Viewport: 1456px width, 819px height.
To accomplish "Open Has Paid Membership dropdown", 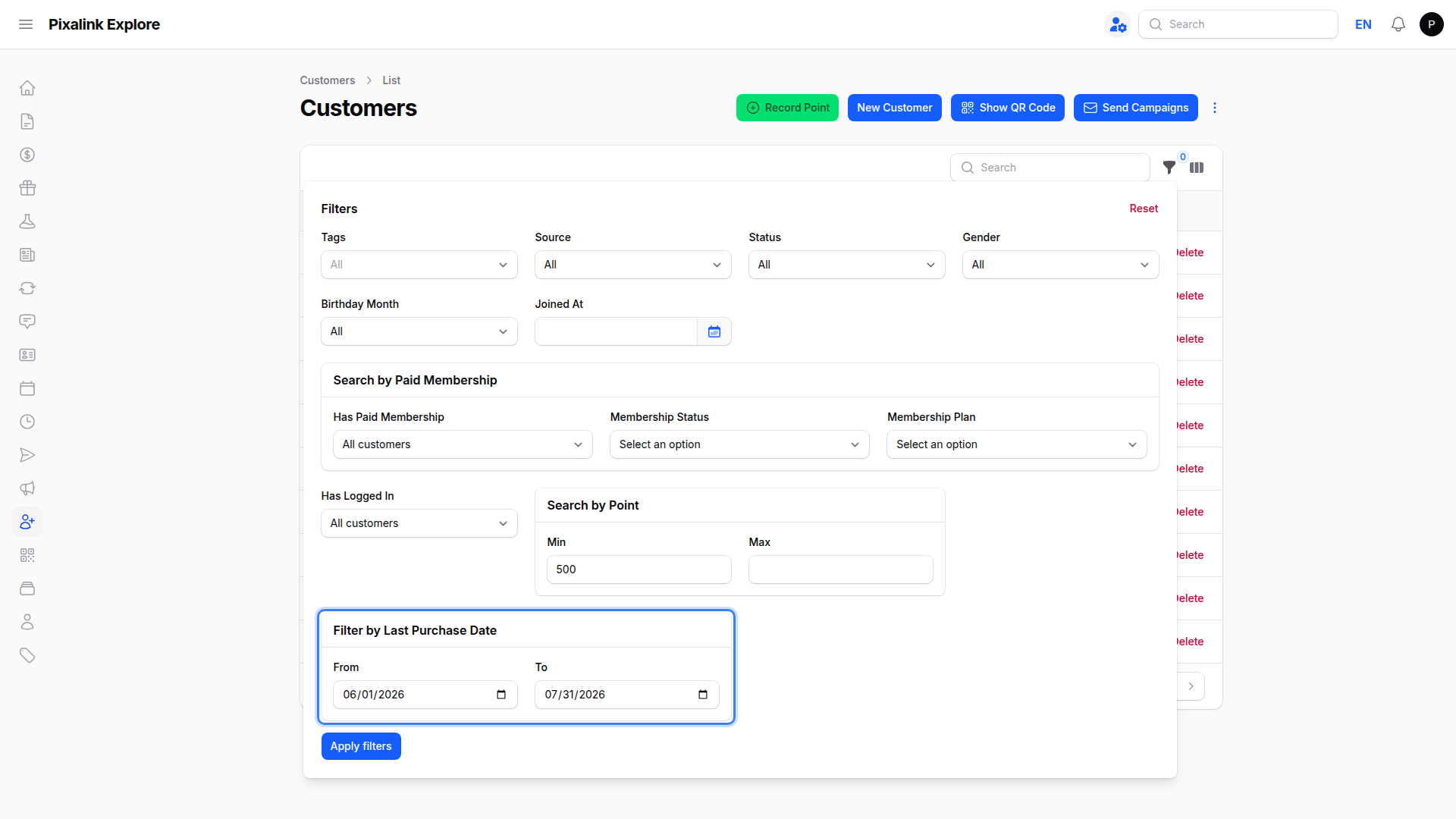I will click(463, 444).
